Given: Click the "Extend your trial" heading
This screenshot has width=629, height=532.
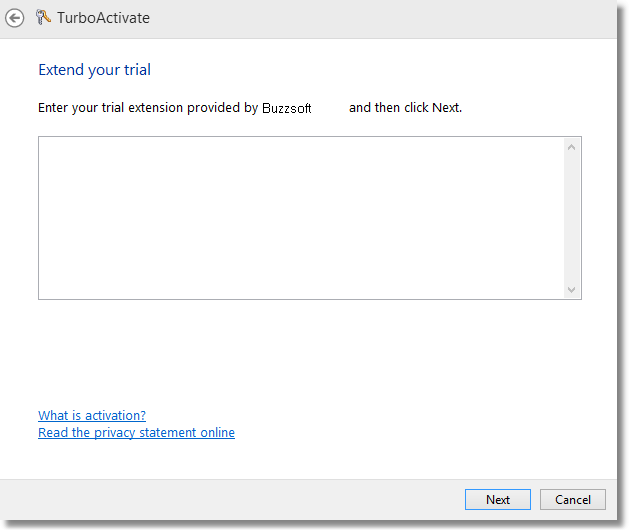Looking at the screenshot, I should (x=94, y=70).
